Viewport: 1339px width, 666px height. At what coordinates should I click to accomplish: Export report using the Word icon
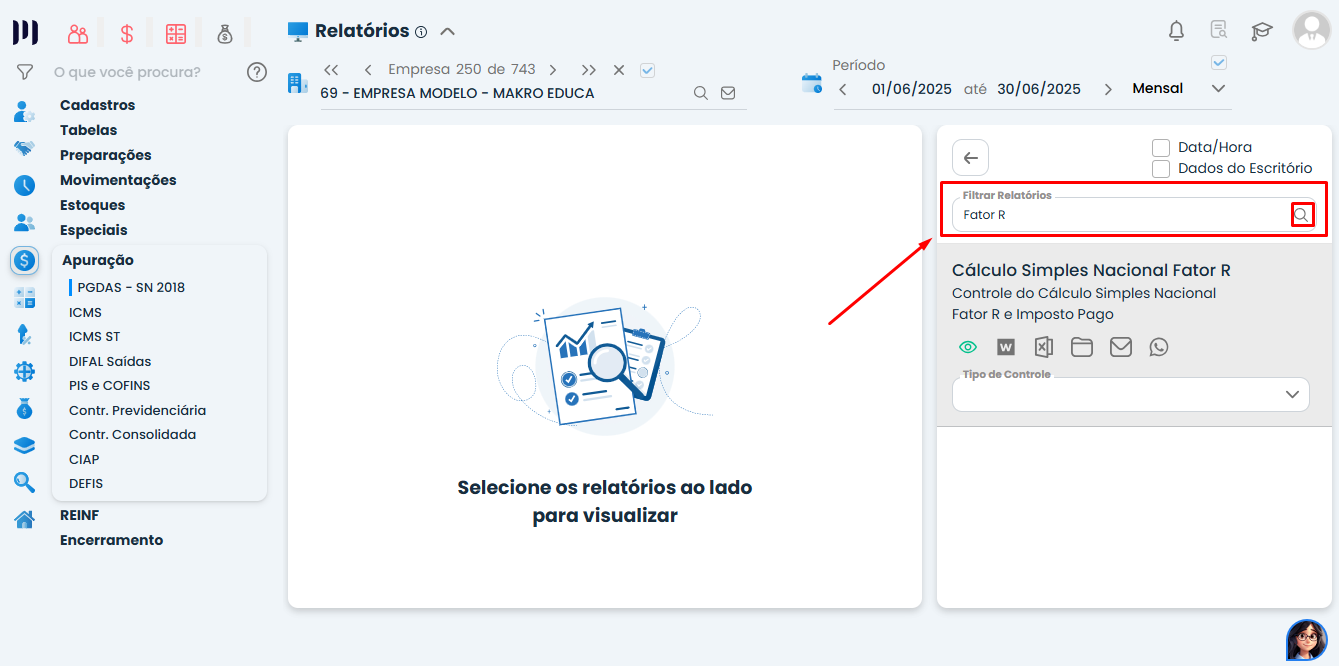[x=1005, y=347]
